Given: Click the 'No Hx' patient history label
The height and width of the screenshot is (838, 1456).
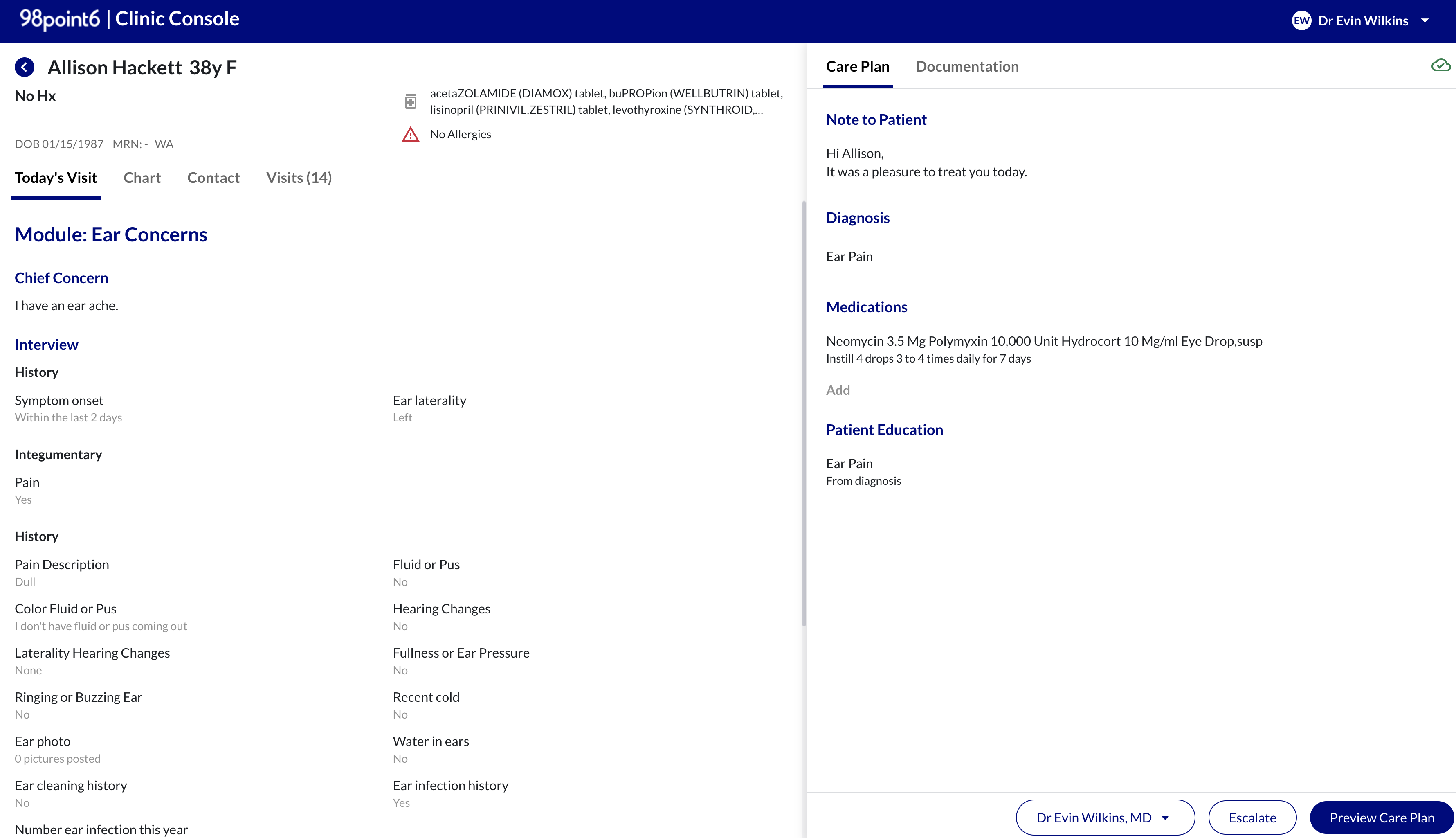Looking at the screenshot, I should [35, 96].
